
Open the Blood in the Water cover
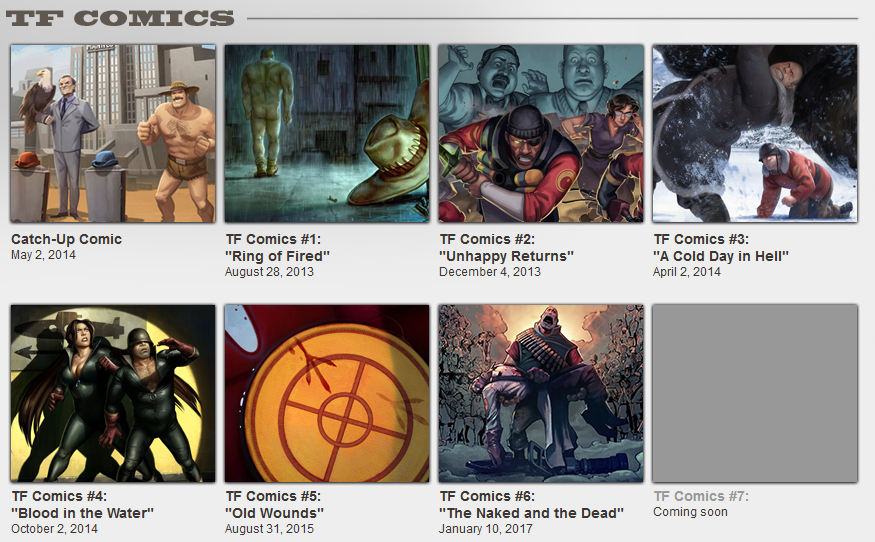(113, 393)
